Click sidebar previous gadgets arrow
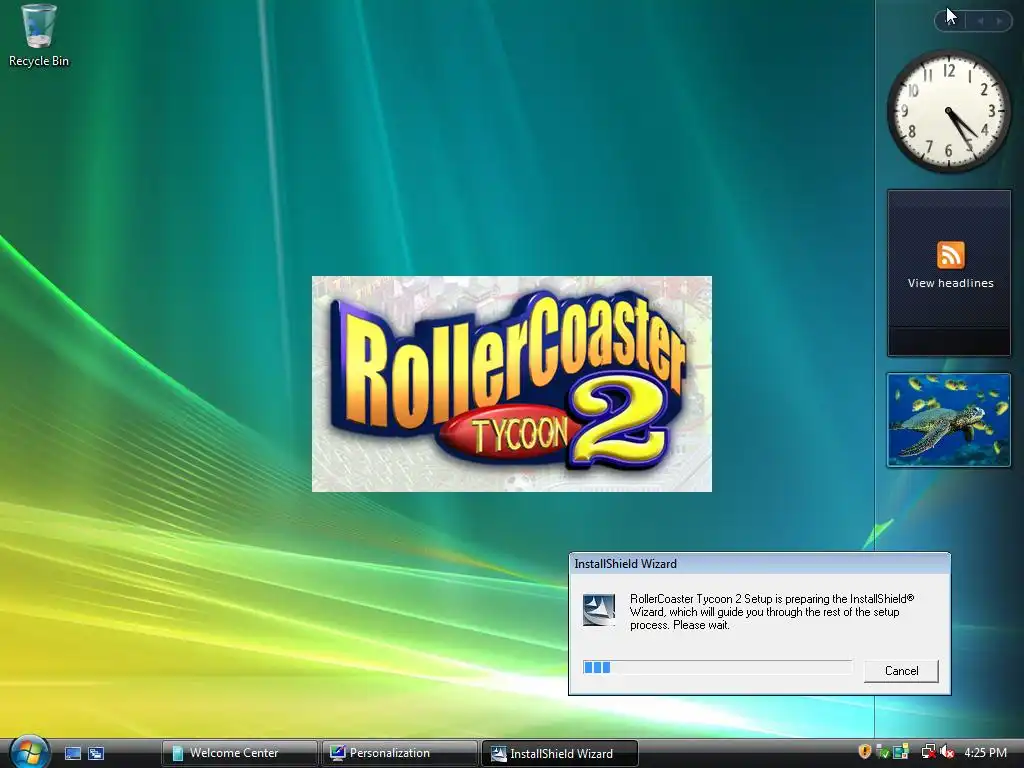 point(981,21)
